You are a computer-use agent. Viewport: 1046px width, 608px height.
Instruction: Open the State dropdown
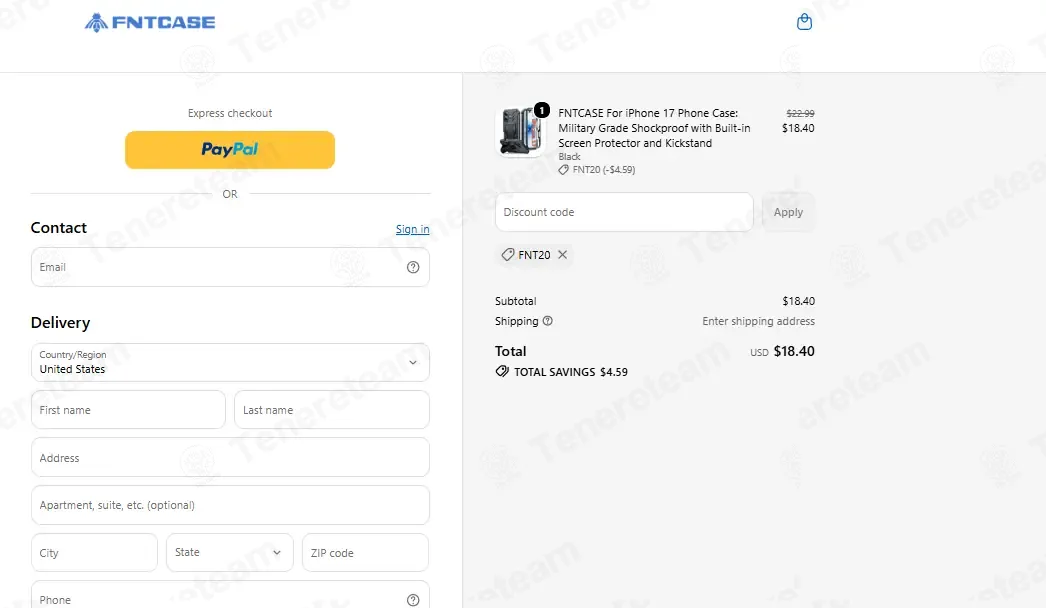(x=229, y=552)
